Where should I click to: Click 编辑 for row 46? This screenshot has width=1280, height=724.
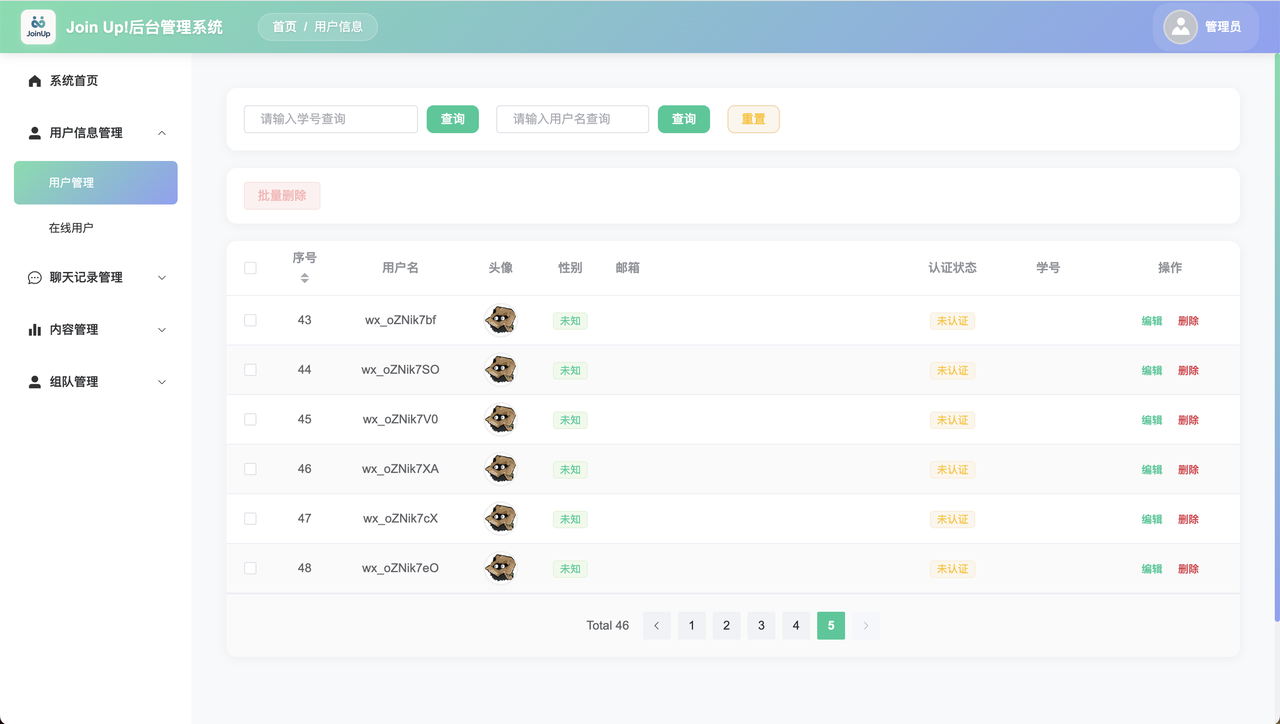(1152, 470)
